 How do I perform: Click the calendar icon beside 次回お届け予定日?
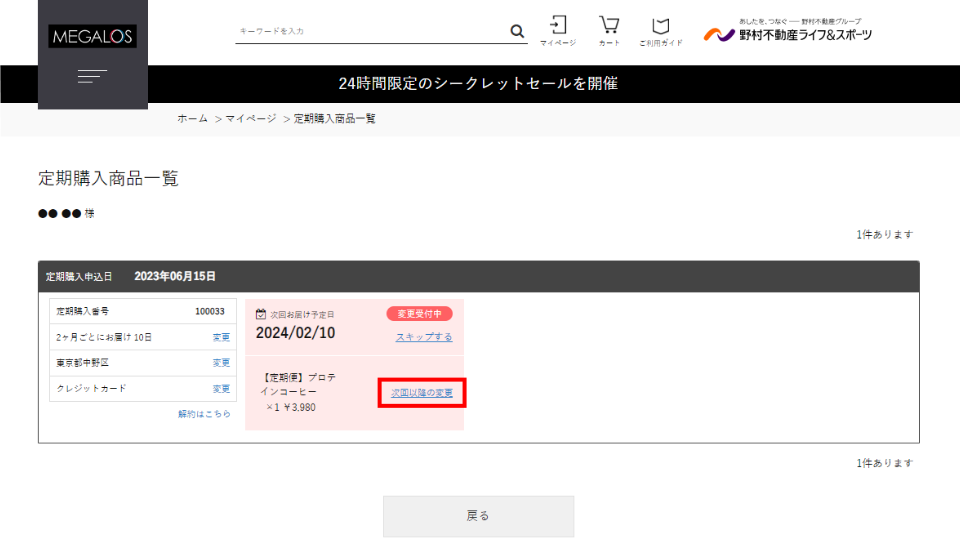(261, 314)
